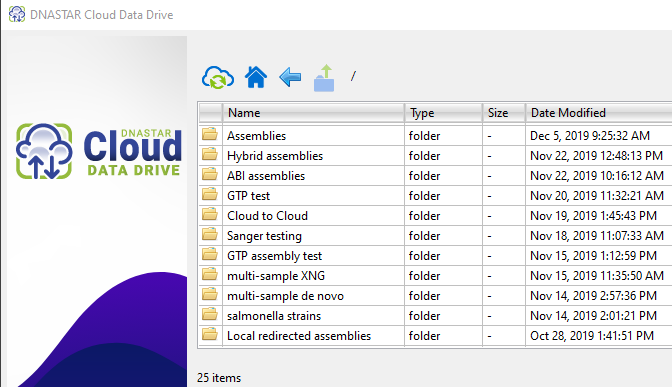Click date 'Nov 15, 2019 1:12:59 PM'
The image size is (672, 387).
coord(593,256)
